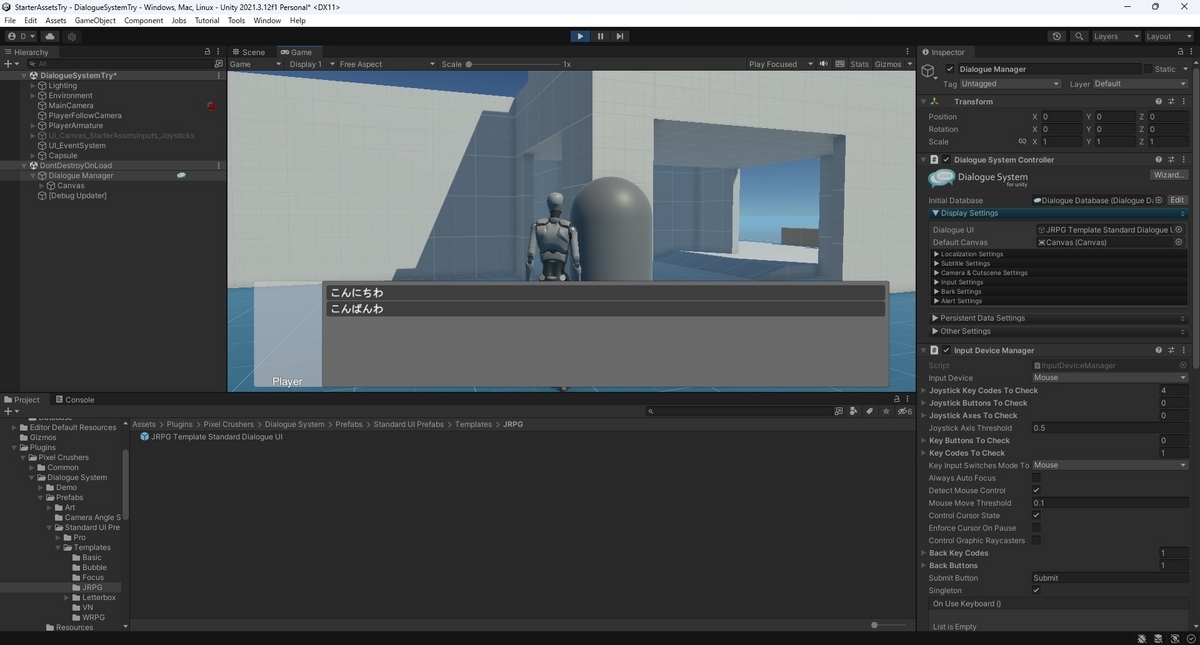This screenshot has height=645, width=1200.
Task: Open DialogueSystemTry scene options kebab menu
Action: point(219,75)
